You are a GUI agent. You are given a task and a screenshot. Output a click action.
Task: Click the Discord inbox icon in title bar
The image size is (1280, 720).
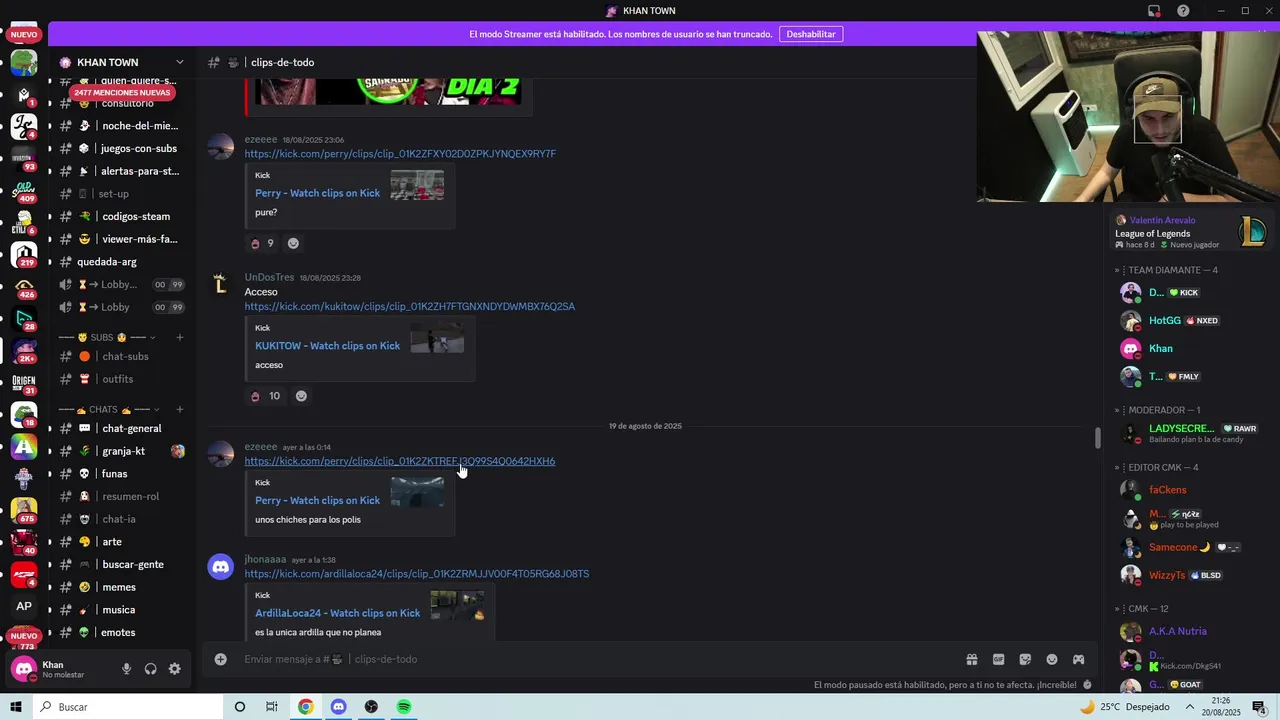pos(1154,11)
